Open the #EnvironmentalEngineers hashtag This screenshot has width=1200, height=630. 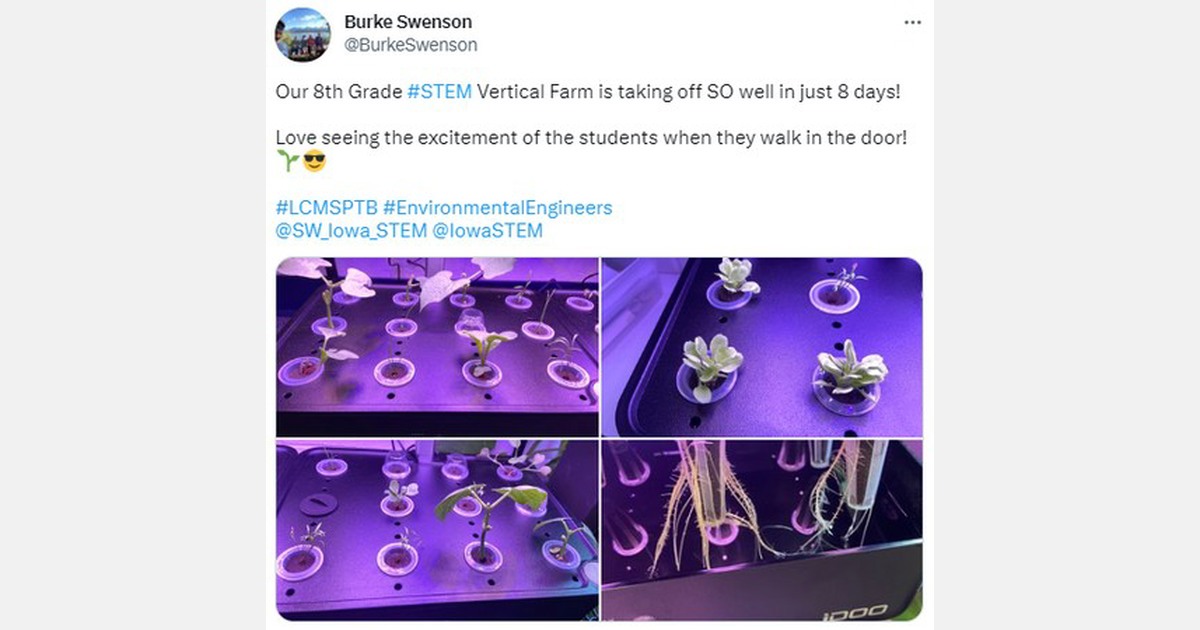(497, 208)
